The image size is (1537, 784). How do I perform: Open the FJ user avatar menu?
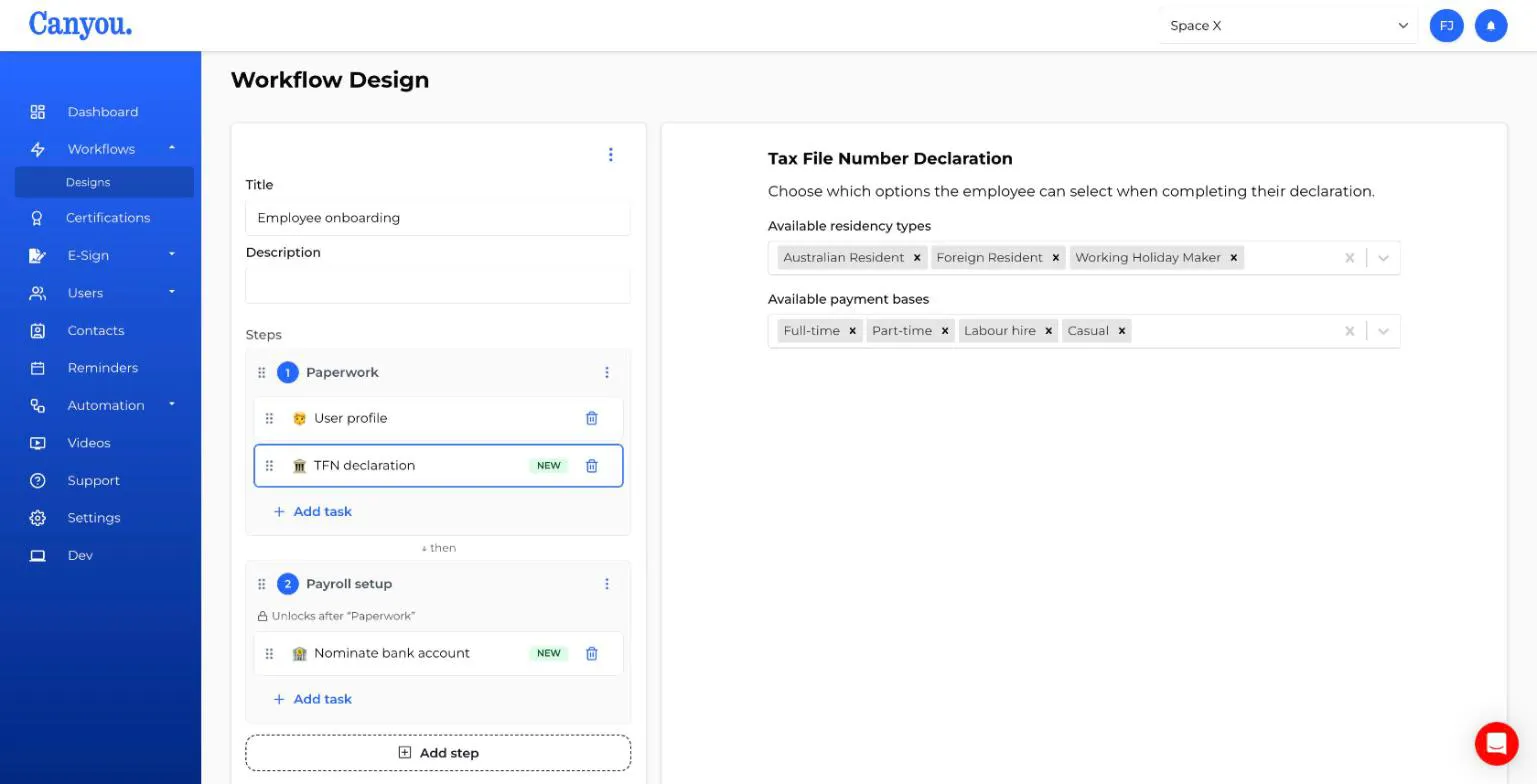pyautogui.click(x=1446, y=26)
